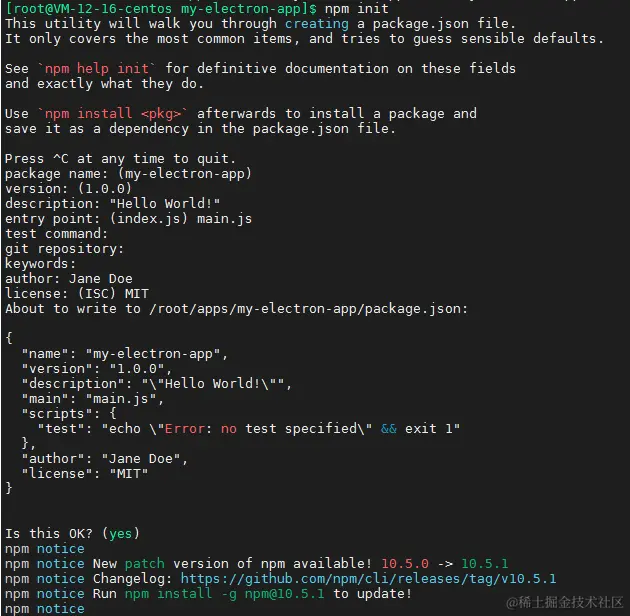Click the 'test command:' line
This screenshot has width=630, height=616.
tap(56, 233)
